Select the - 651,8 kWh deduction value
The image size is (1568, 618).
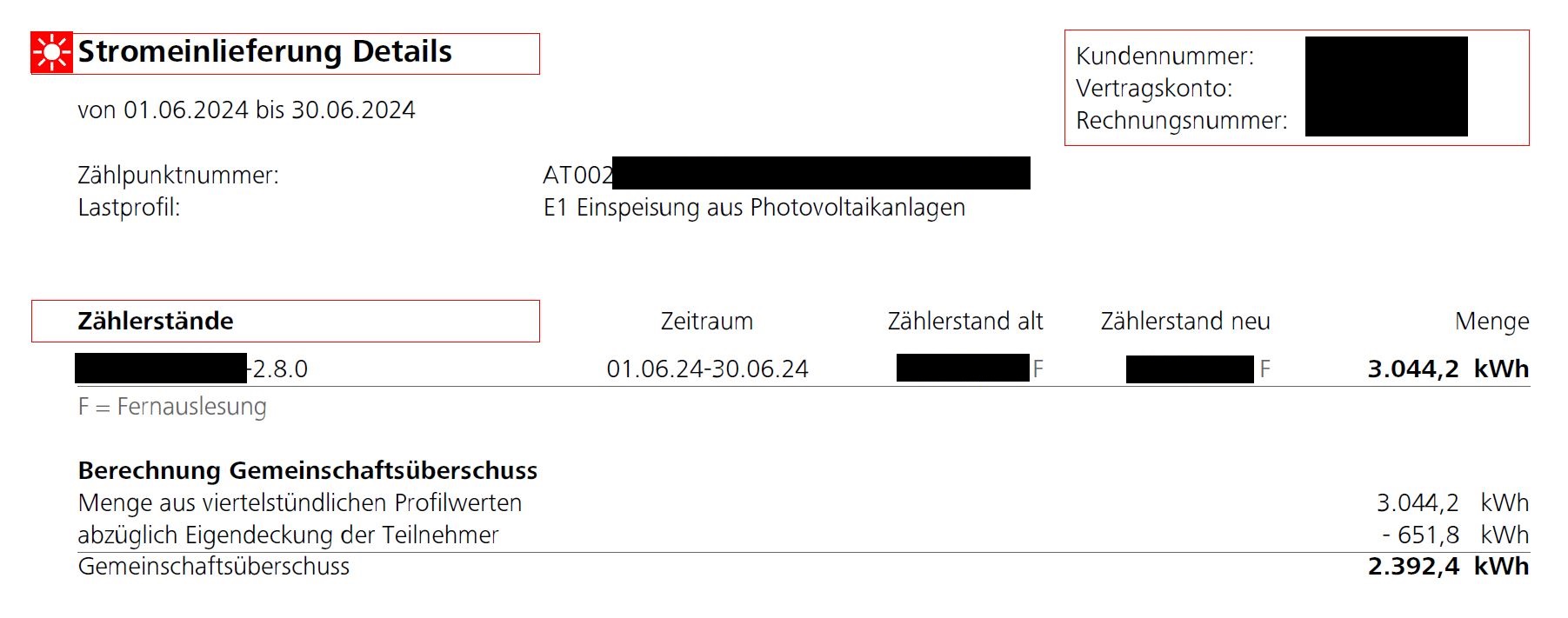pos(1455,535)
